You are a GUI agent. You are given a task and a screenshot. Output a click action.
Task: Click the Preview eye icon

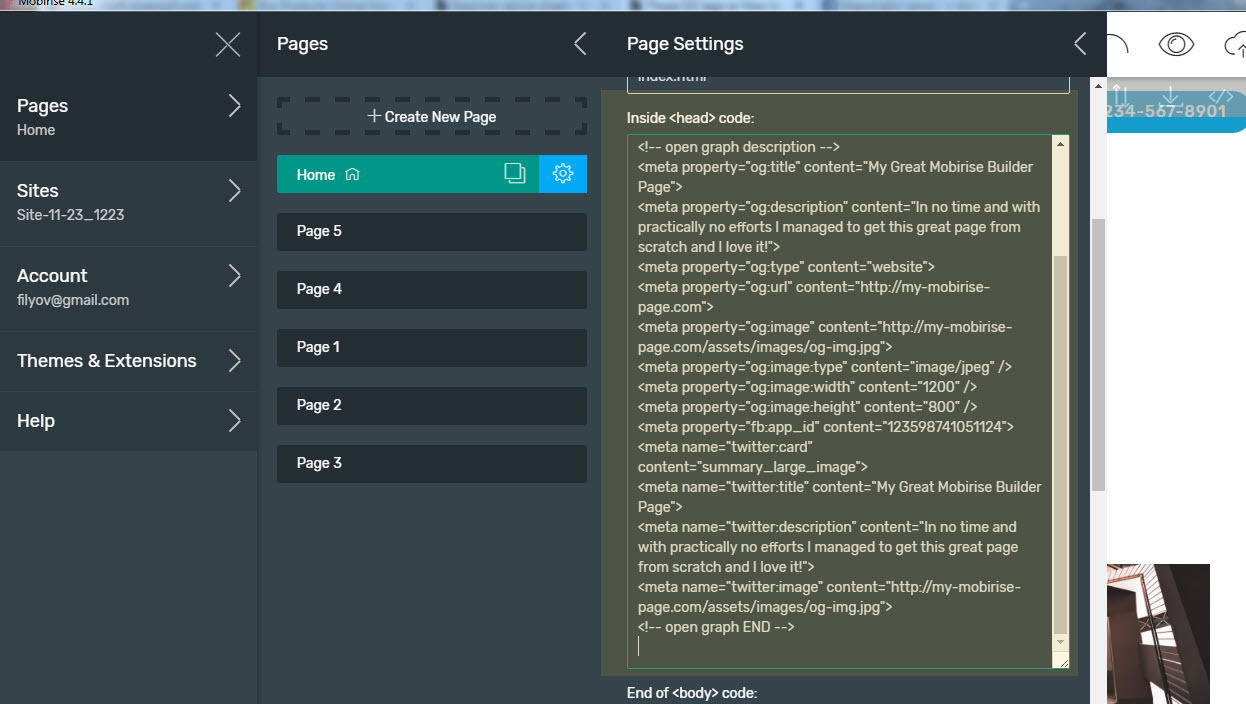(1177, 44)
